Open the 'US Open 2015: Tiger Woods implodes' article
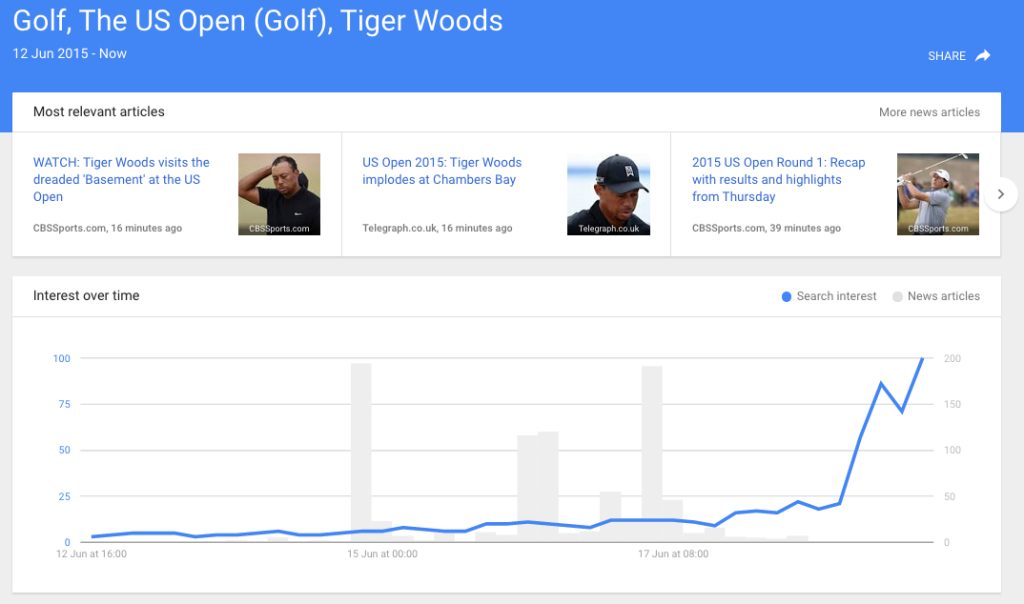The width and height of the screenshot is (1024, 604). 441,170
